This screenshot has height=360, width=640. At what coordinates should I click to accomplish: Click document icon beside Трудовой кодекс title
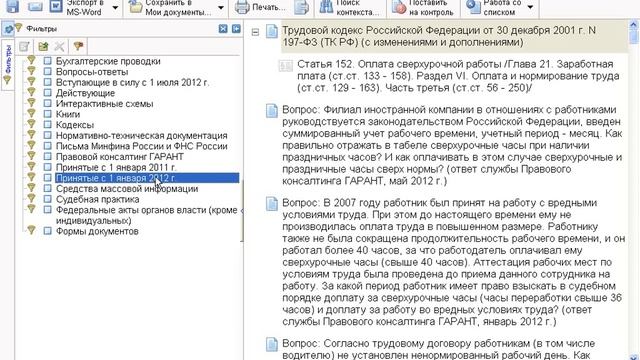(x=272, y=31)
